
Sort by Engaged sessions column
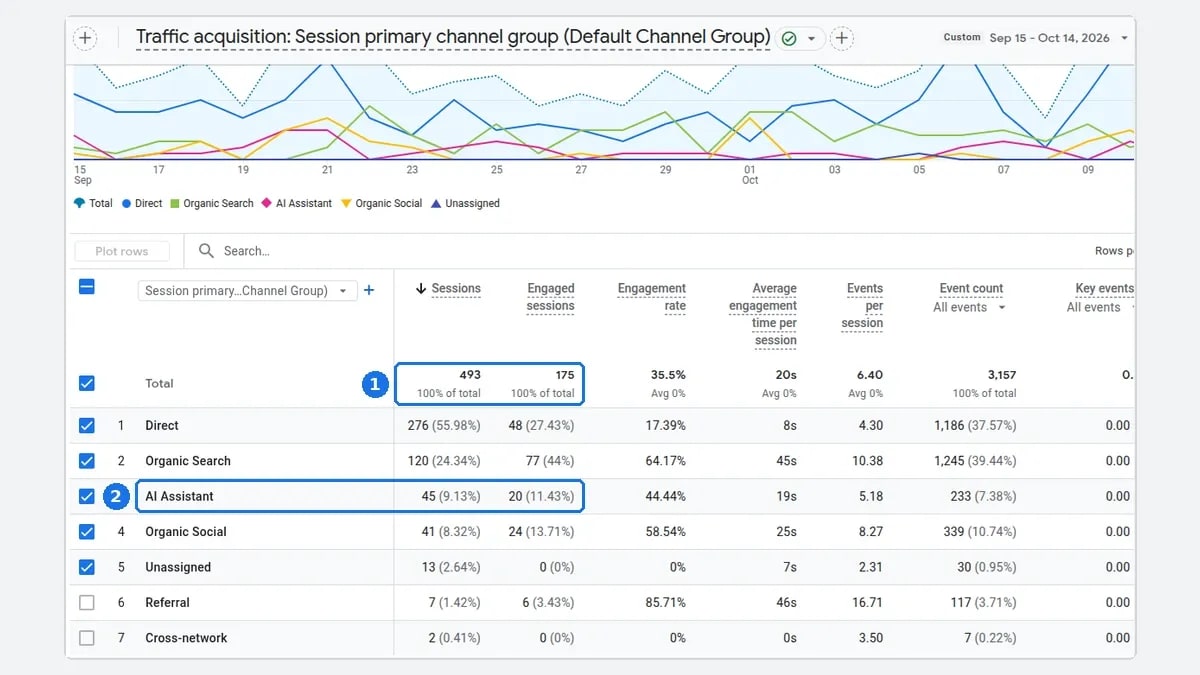(x=550, y=297)
